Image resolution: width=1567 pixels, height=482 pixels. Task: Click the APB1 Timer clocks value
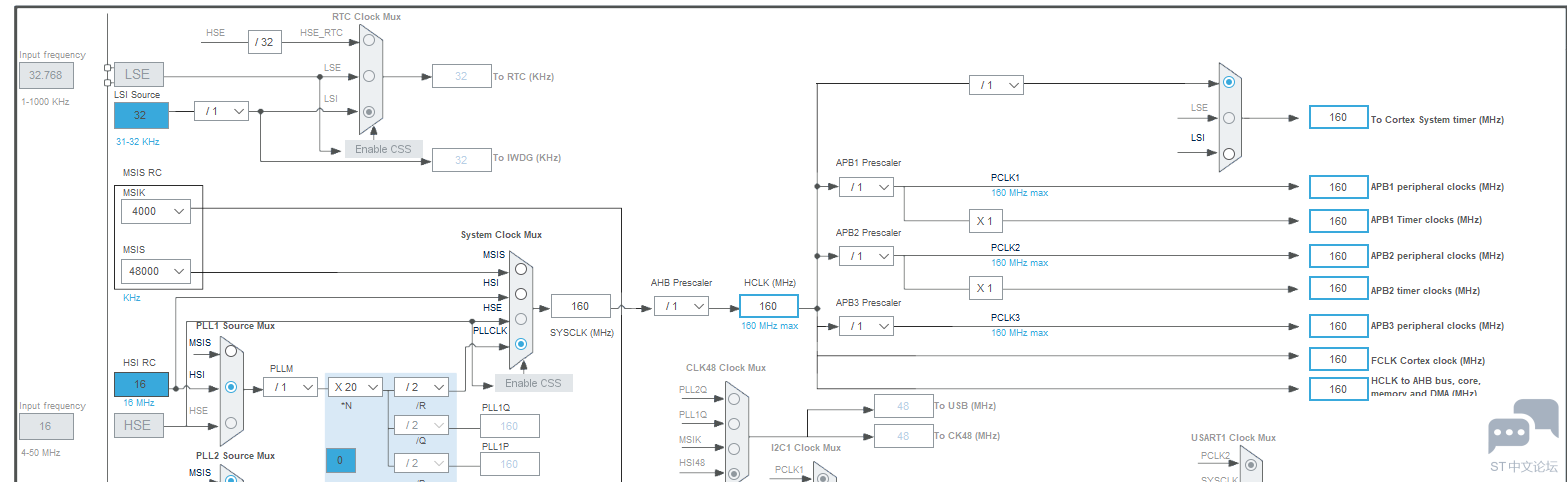[x=1339, y=220]
